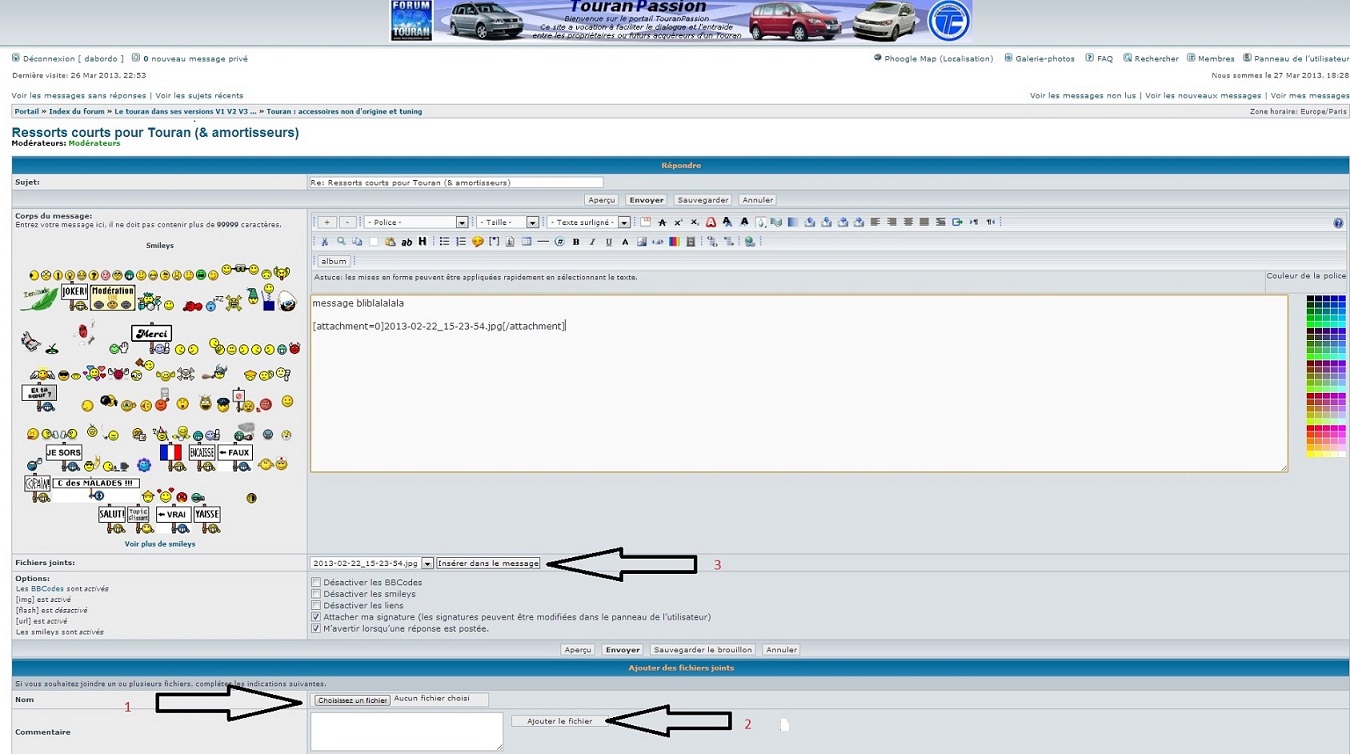Uncheck Attacher ma signature option
The height and width of the screenshot is (754, 1350).
(316, 617)
